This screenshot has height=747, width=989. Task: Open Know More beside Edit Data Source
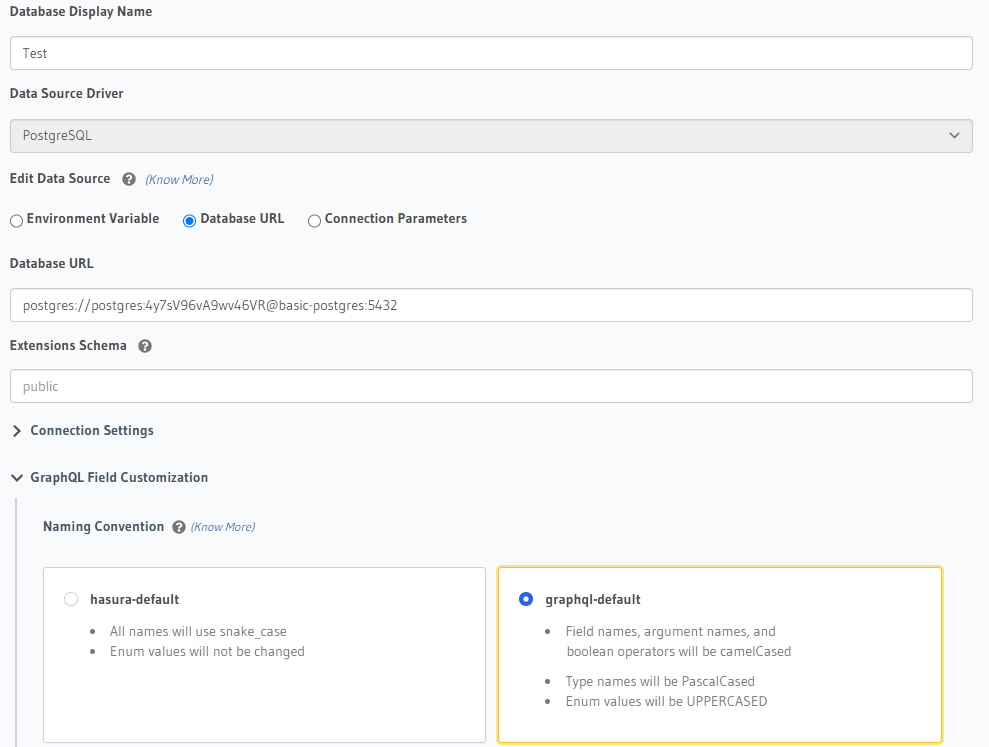(x=179, y=179)
